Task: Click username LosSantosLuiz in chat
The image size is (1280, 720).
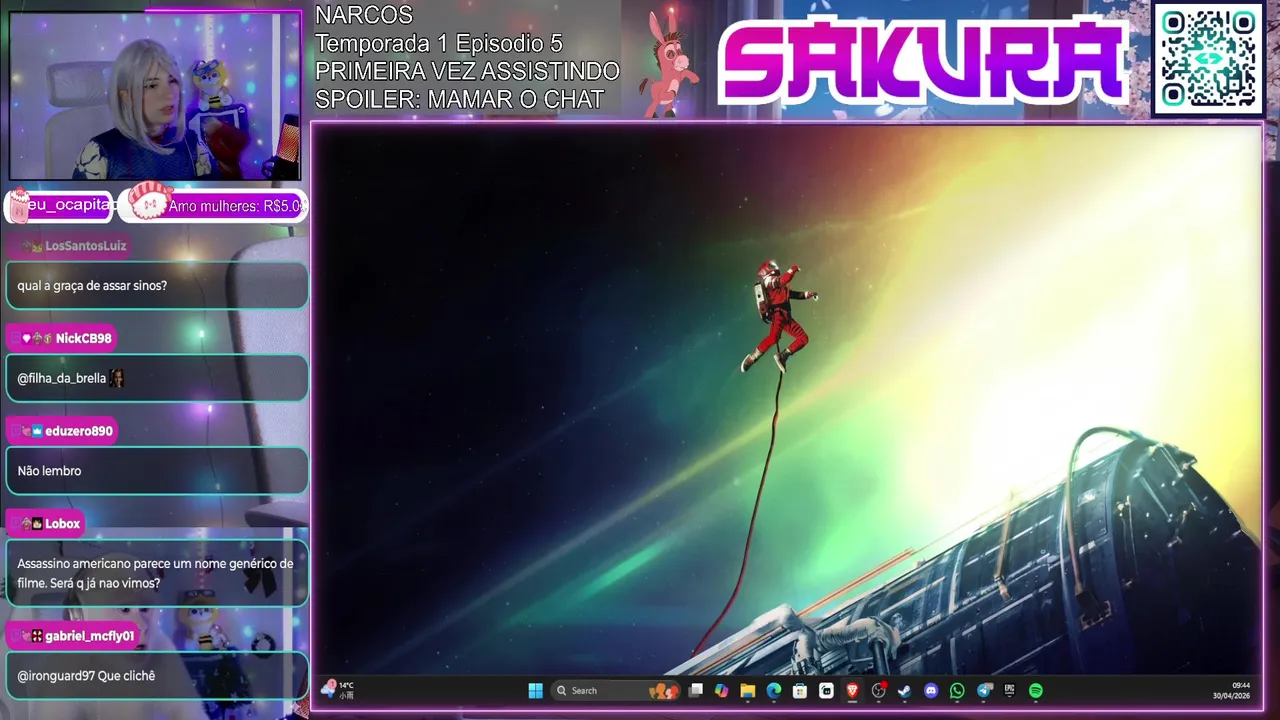Action: 86,246
